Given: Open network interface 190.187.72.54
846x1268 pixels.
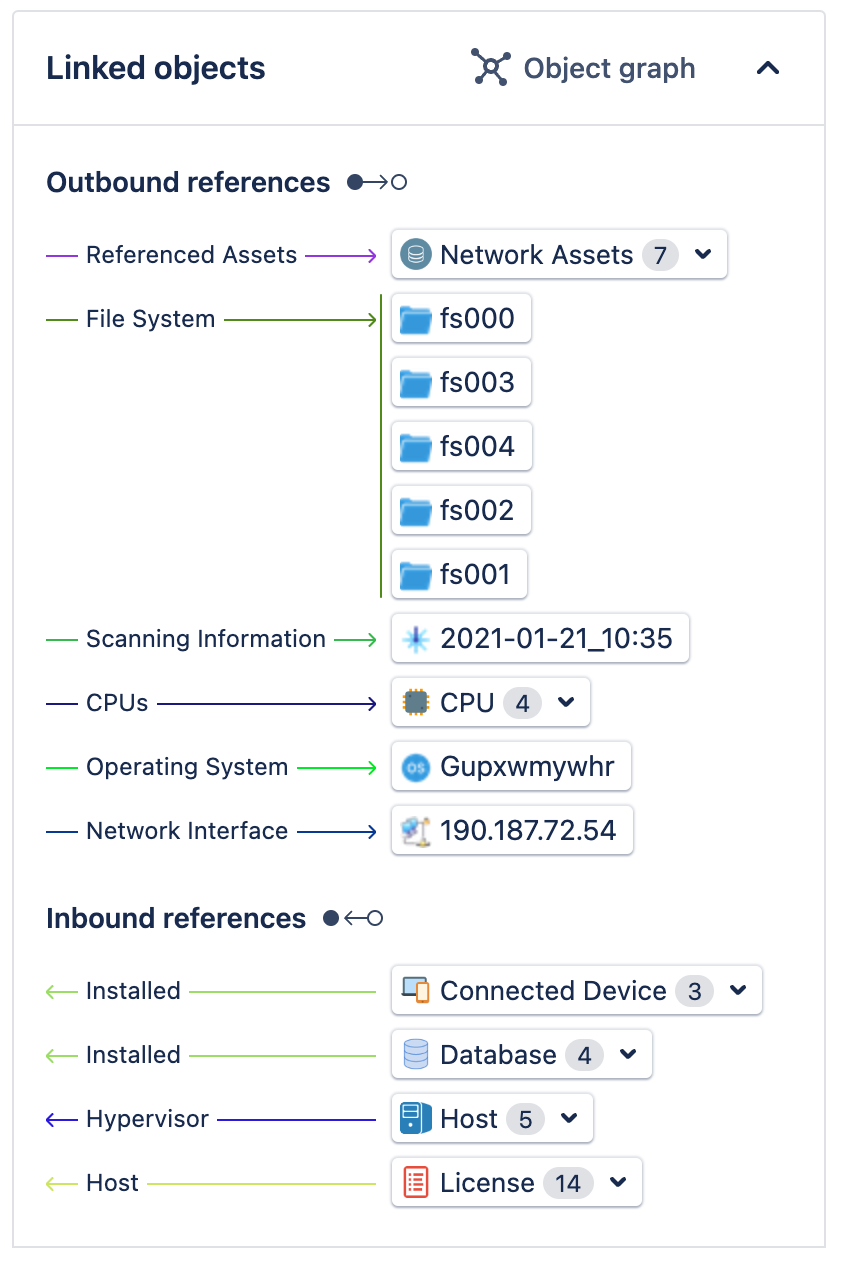Looking at the screenshot, I should tap(512, 830).
